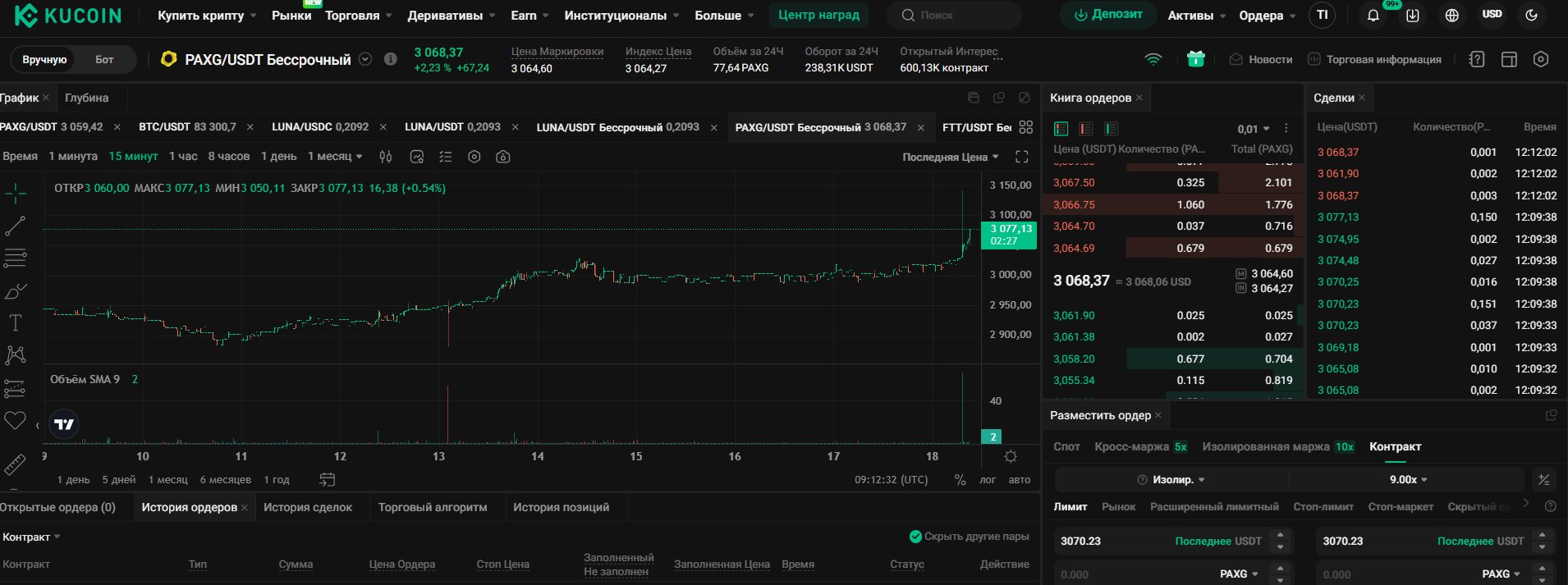Open chart settings gear icon in toolbar
This screenshot has width=1568, height=585.
point(475,157)
